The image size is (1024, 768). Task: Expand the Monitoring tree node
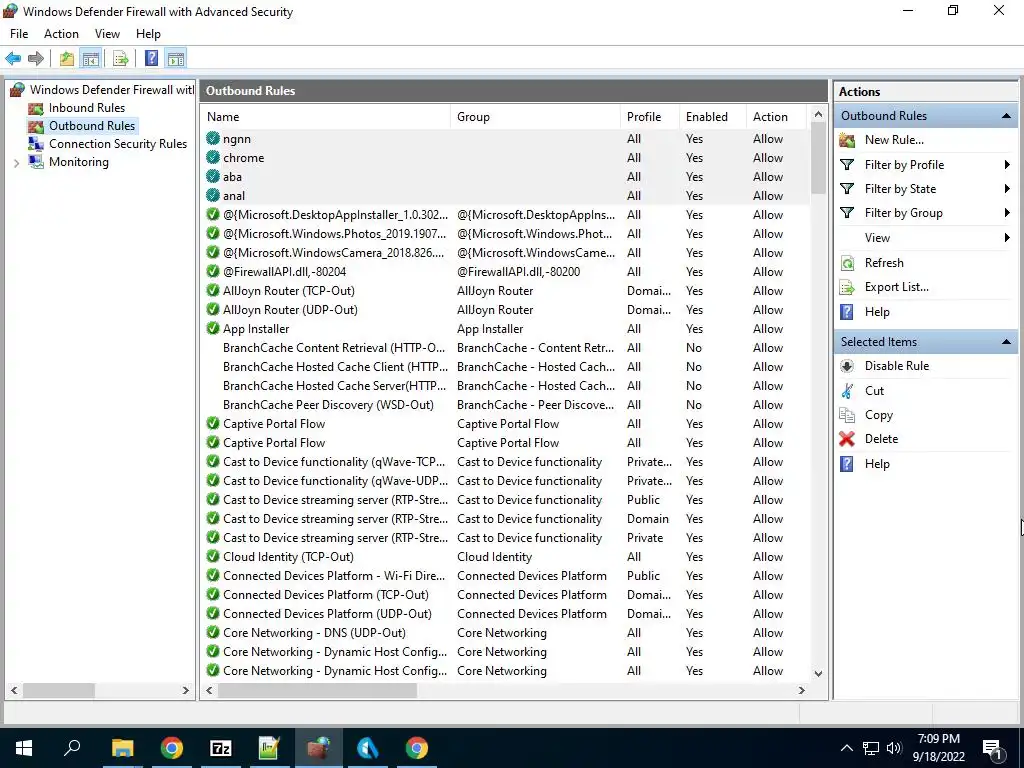click(16, 163)
